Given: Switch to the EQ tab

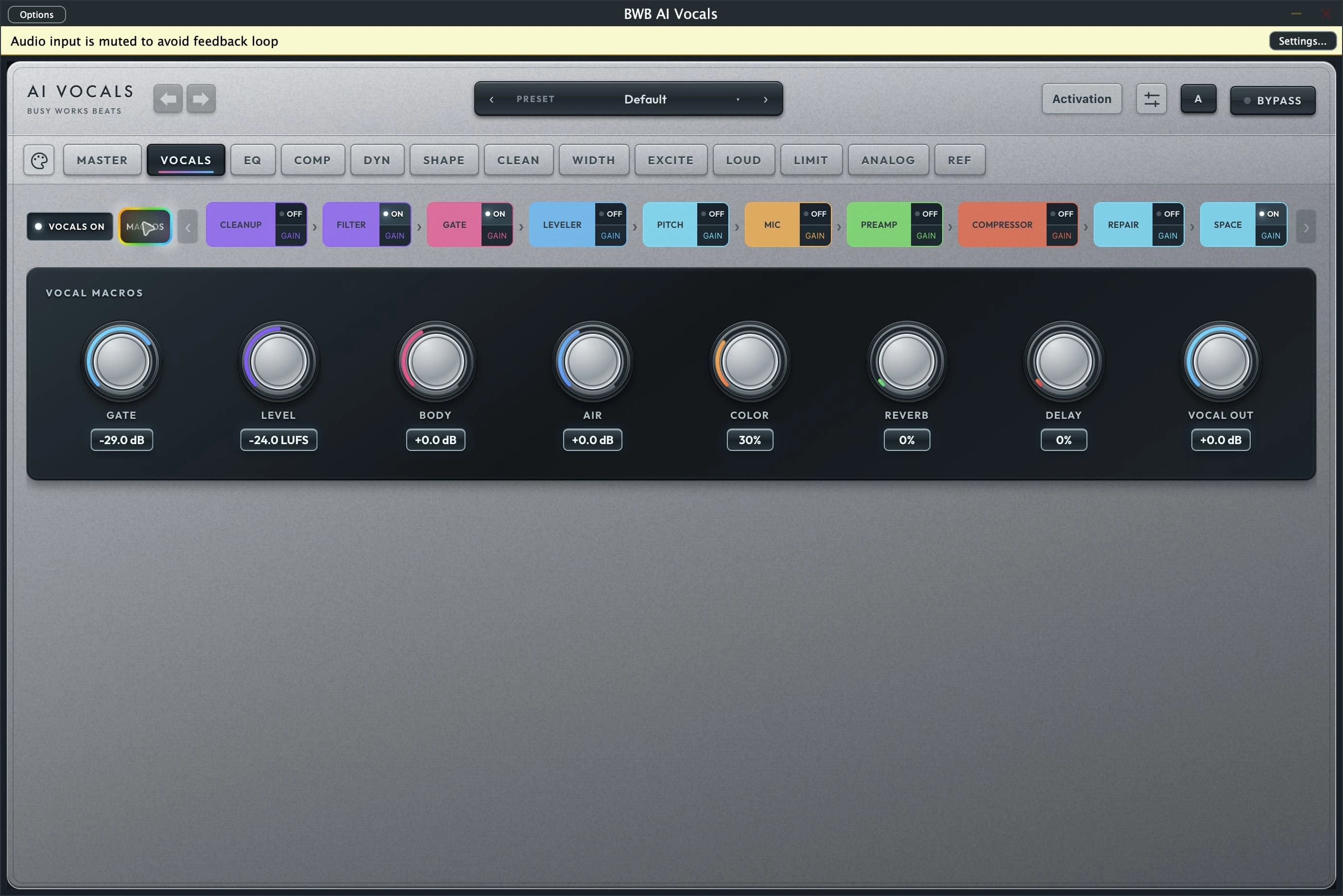Looking at the screenshot, I should (253, 160).
